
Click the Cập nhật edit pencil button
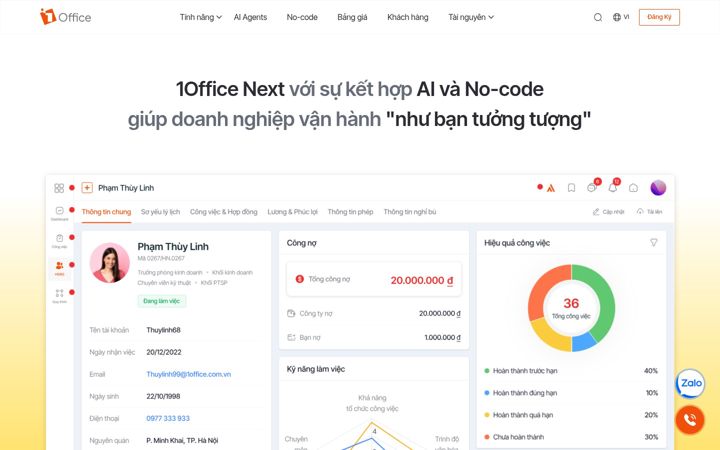(608, 212)
